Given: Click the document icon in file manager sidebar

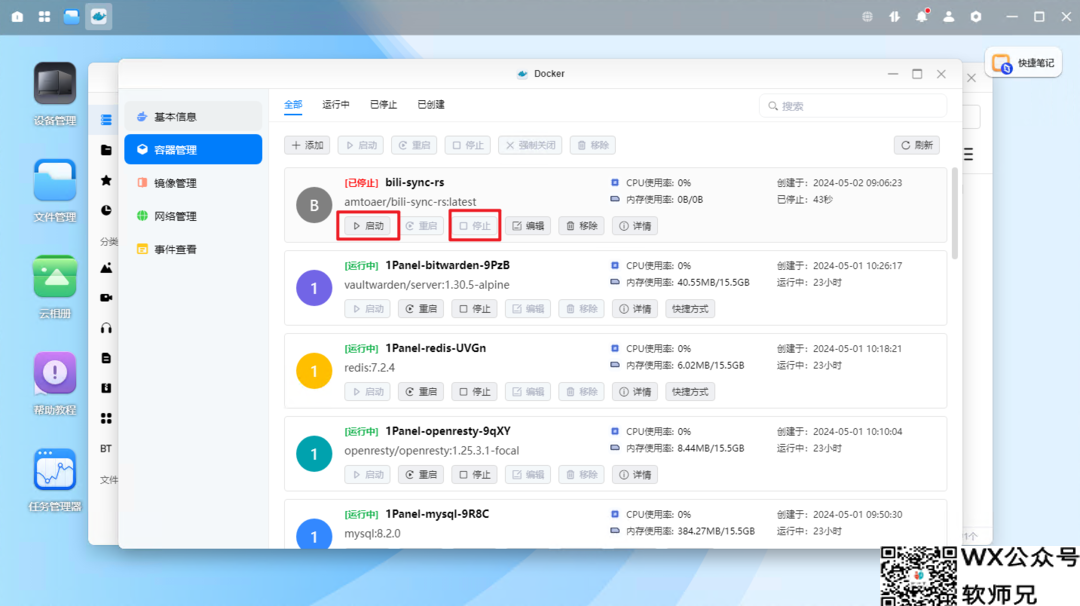Looking at the screenshot, I should tap(106, 358).
